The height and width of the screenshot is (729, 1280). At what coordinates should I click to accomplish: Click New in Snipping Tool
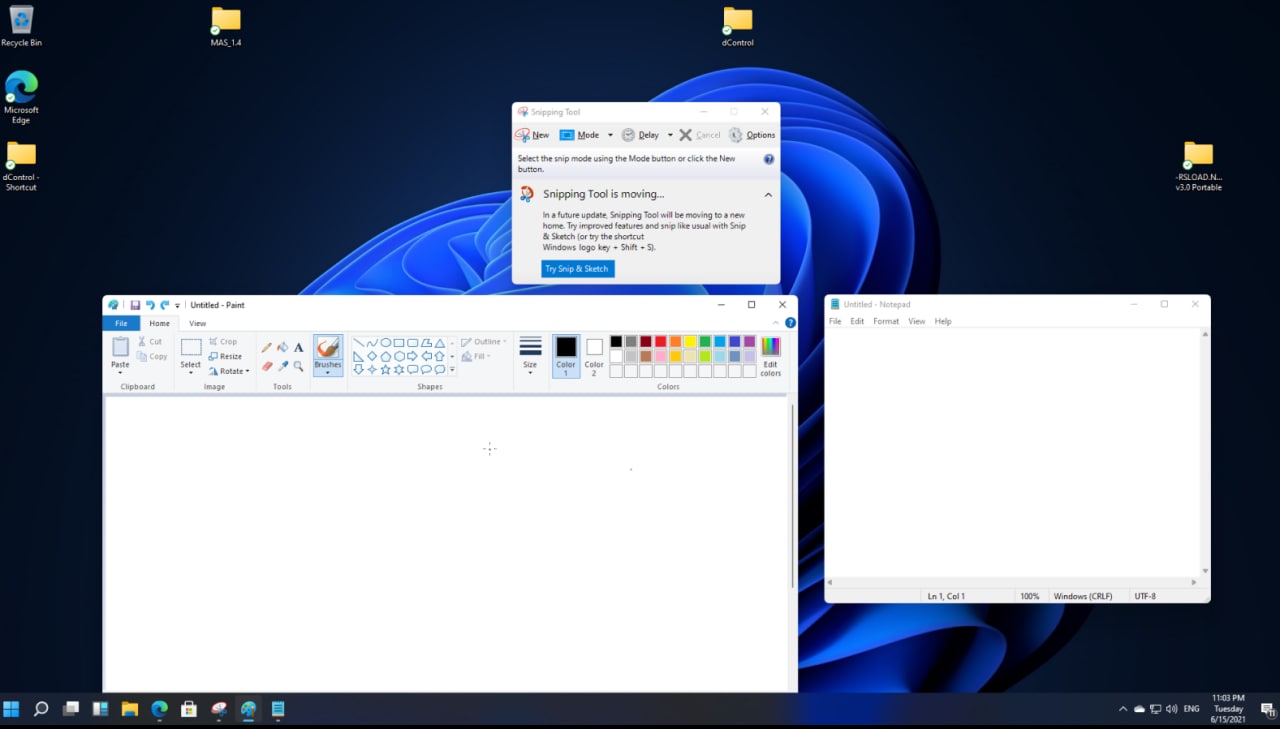(x=532, y=135)
